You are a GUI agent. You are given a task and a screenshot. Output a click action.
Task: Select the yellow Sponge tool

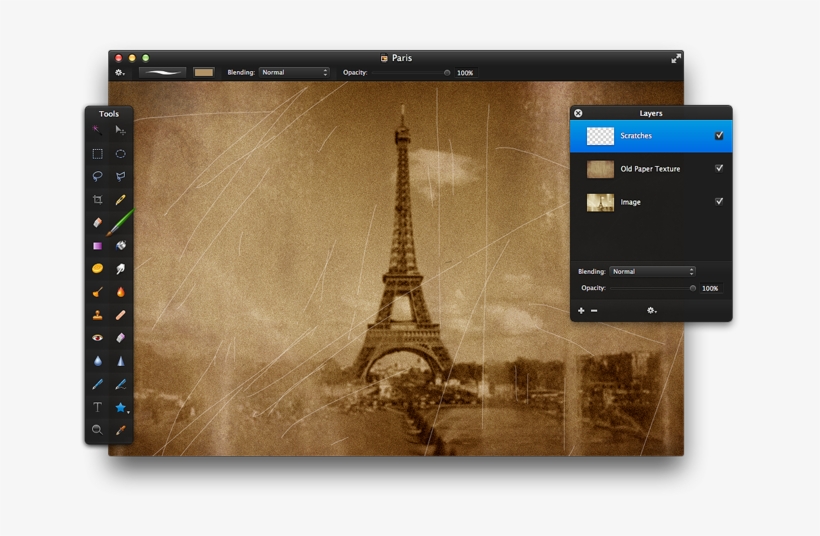pyautogui.click(x=97, y=268)
